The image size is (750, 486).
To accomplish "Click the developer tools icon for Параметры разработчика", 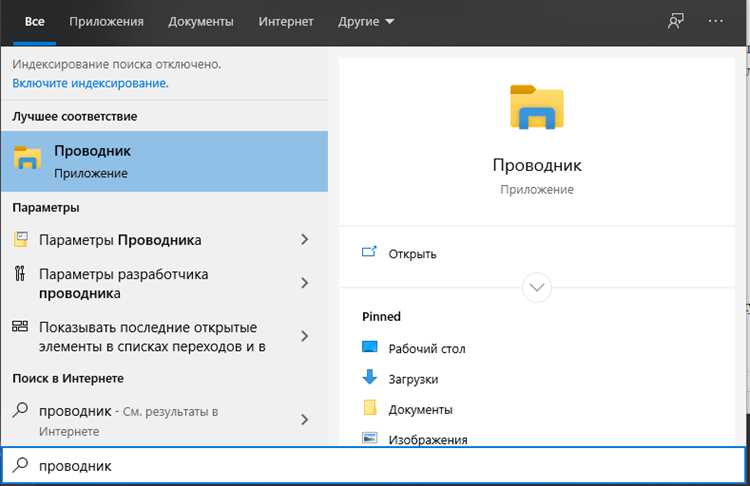I will (x=20, y=274).
